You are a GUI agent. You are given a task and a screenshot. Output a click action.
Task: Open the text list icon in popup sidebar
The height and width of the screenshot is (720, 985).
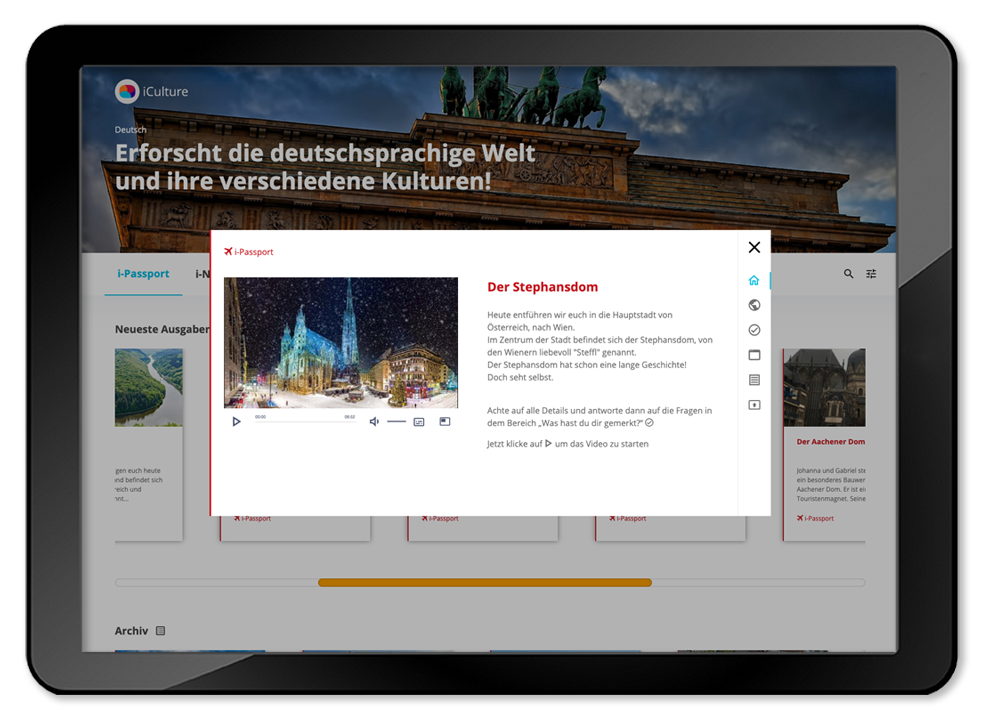(754, 380)
